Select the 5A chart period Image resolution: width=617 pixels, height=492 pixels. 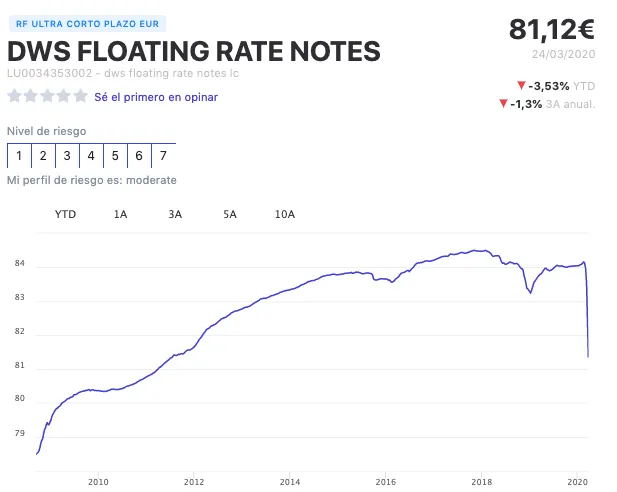tap(230, 214)
